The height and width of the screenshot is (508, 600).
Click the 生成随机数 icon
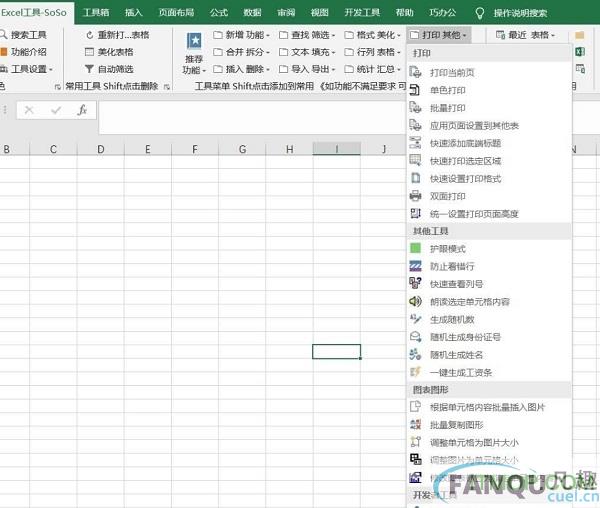(x=415, y=319)
